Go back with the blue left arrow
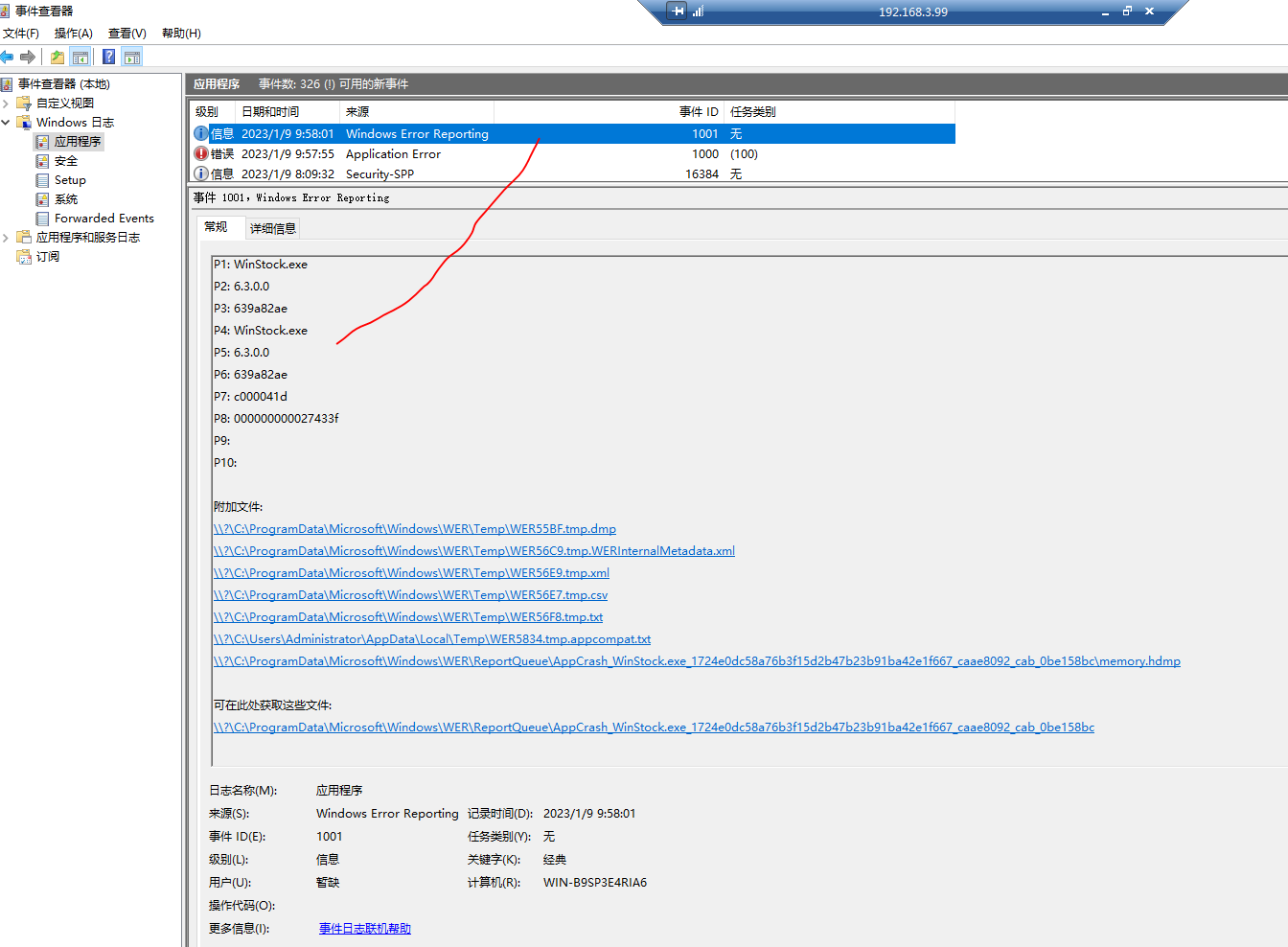Viewport: 1288px width, 947px height. click(x=8, y=57)
